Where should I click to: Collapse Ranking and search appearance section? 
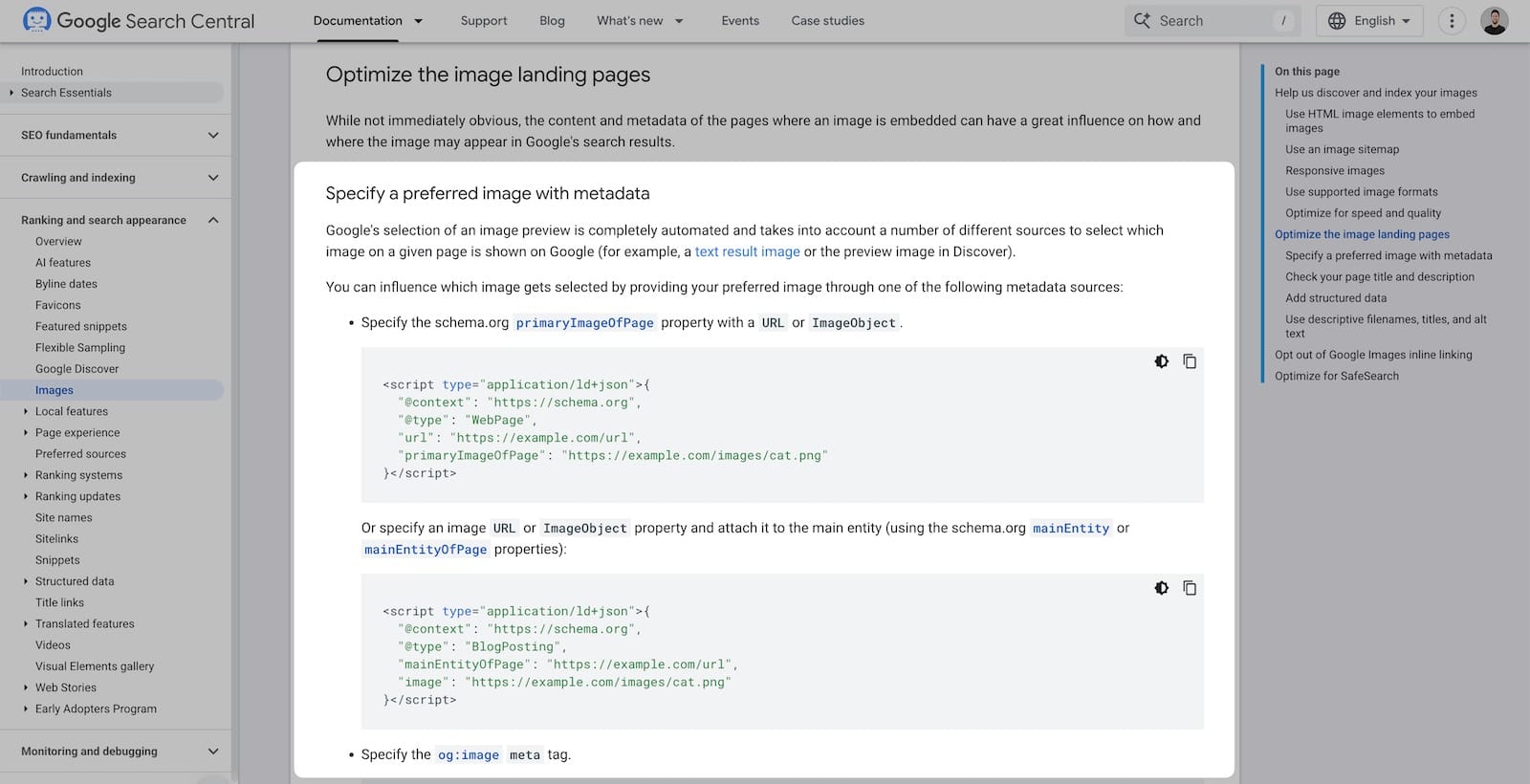point(213,220)
